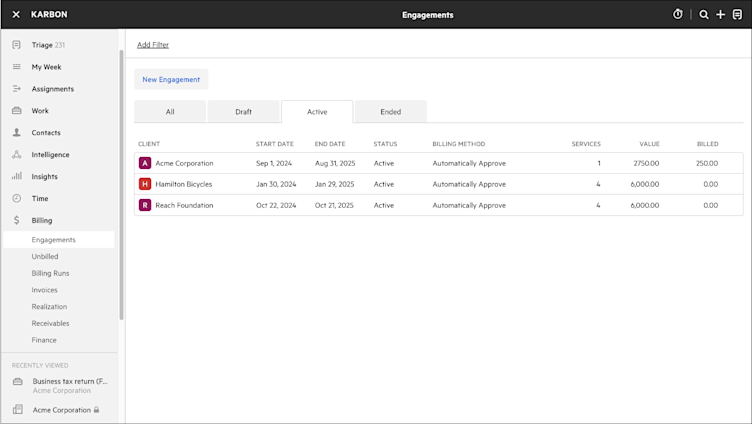Open the timer stopwatch icon

click(x=677, y=14)
